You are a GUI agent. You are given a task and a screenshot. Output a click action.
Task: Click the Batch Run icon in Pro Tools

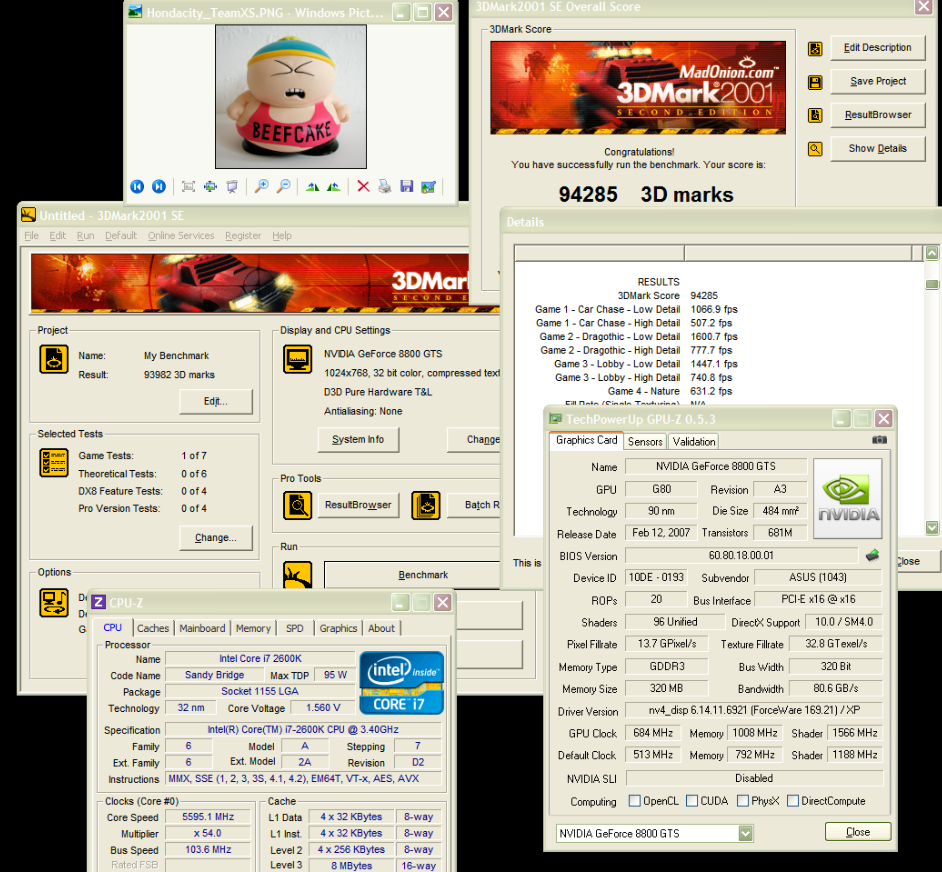(426, 505)
